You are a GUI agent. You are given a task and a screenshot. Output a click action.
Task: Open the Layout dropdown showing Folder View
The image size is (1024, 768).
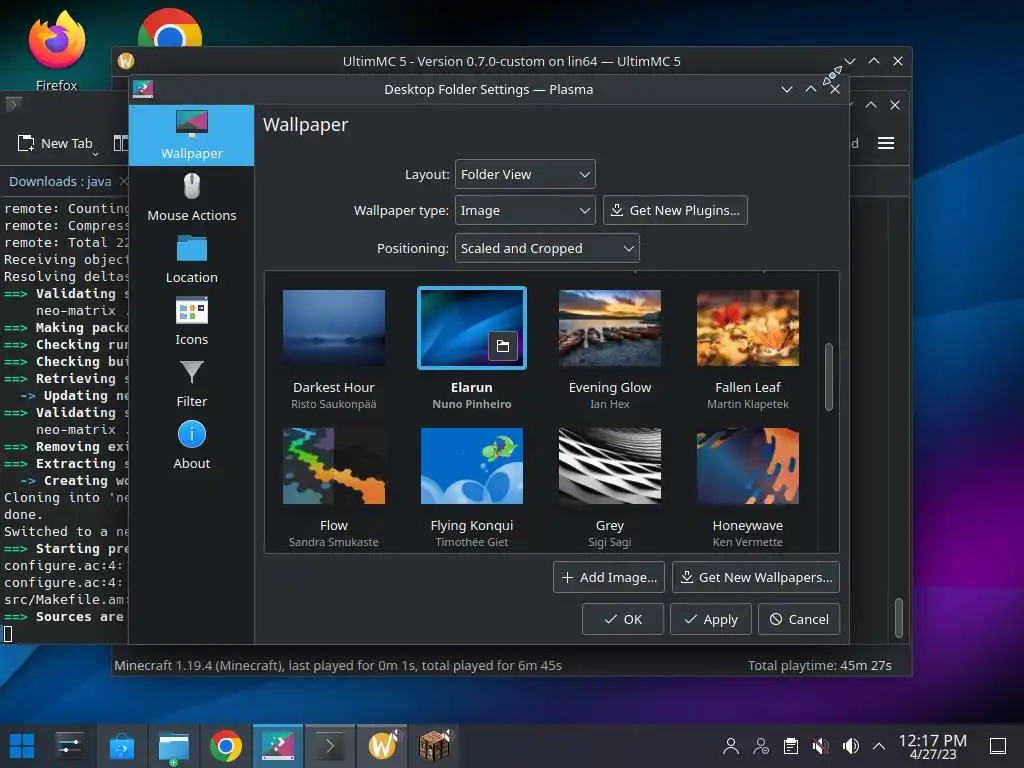tap(525, 174)
